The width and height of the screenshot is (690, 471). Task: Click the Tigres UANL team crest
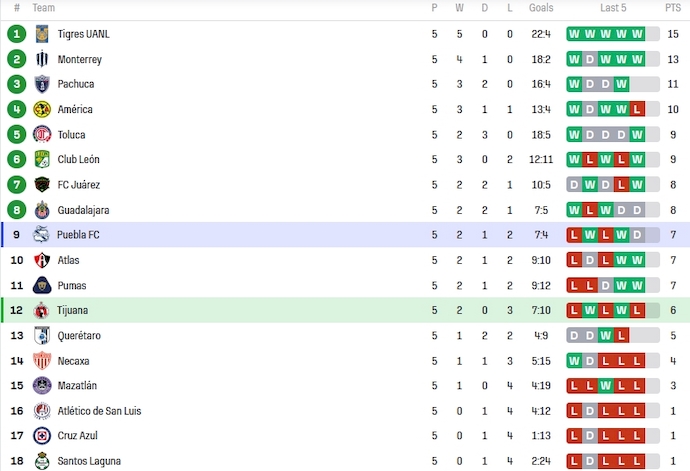click(42, 34)
